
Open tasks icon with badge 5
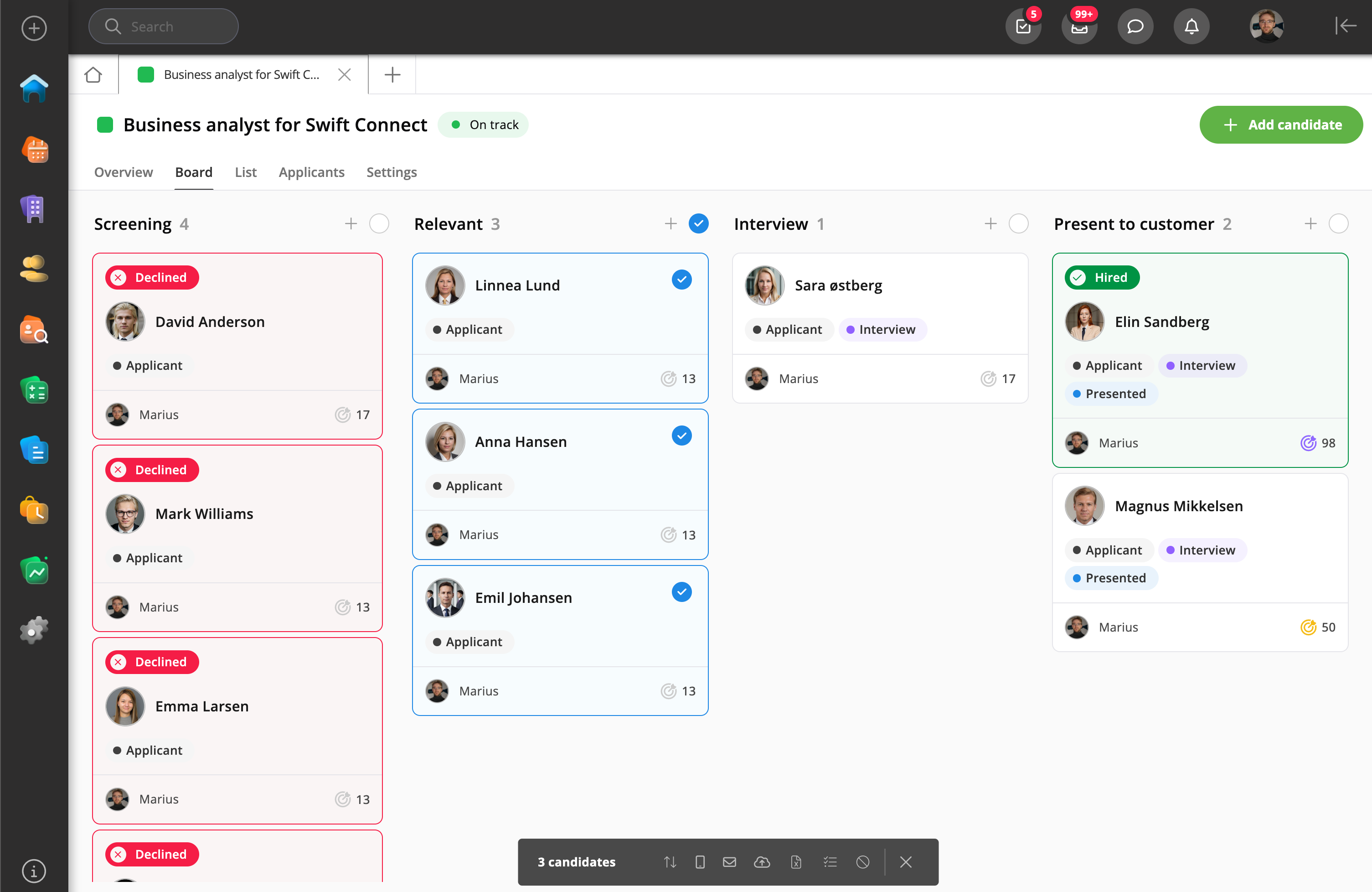coord(1023,26)
